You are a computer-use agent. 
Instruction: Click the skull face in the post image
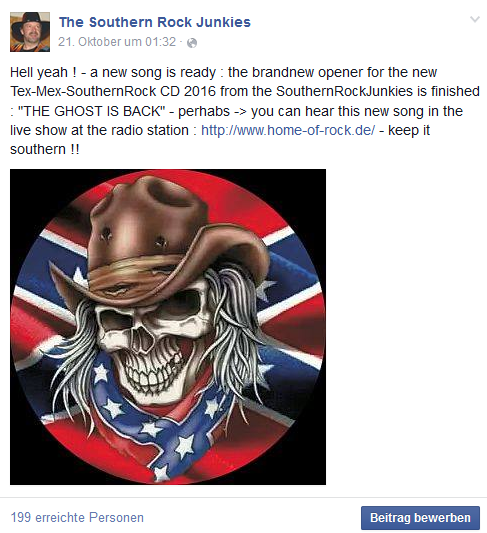coord(153,343)
